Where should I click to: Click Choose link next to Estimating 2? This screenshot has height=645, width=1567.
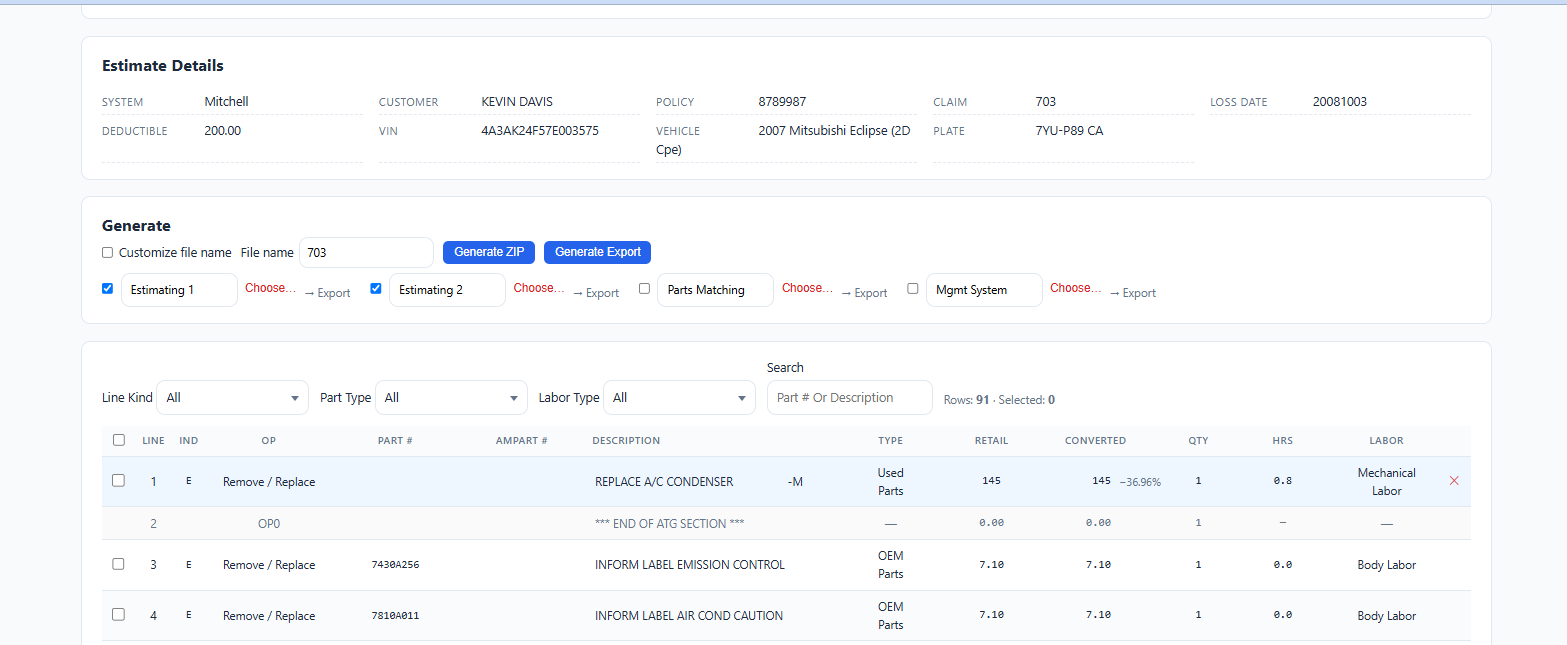tap(539, 288)
